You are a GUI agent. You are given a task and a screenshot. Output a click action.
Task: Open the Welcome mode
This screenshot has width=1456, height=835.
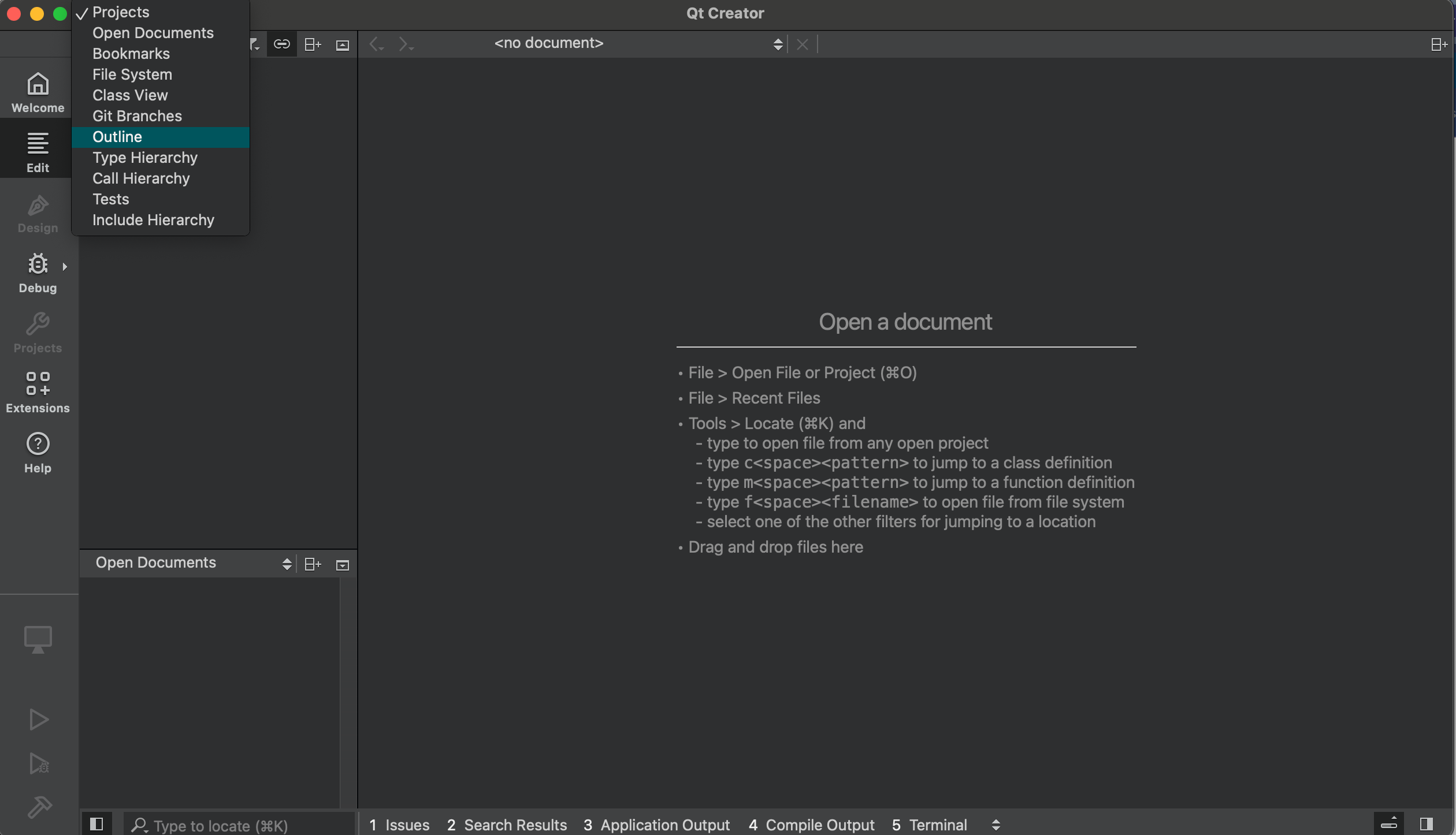(38, 92)
